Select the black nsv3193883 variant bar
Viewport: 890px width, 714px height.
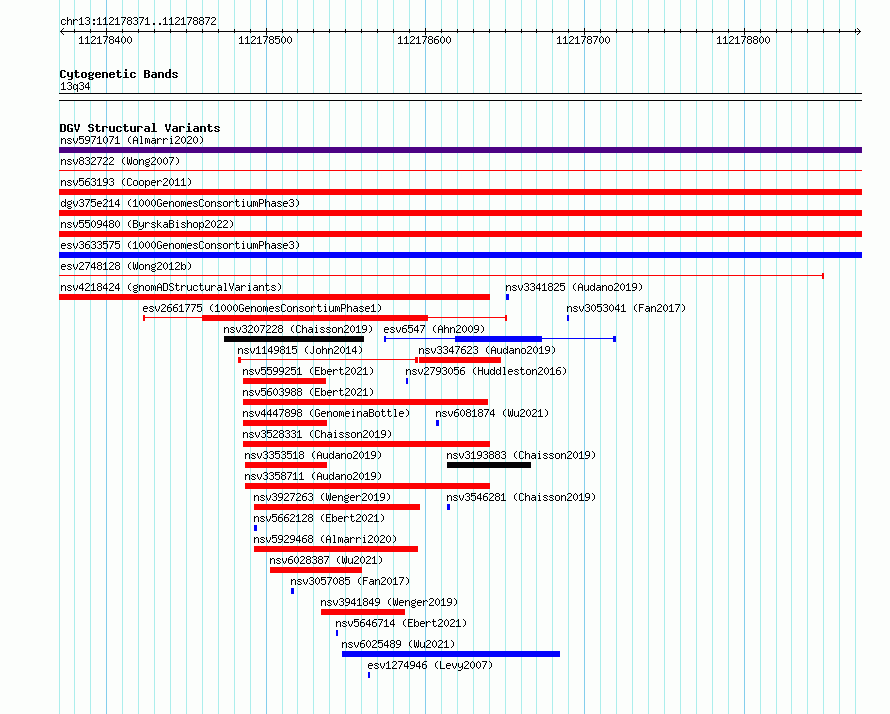(x=489, y=465)
